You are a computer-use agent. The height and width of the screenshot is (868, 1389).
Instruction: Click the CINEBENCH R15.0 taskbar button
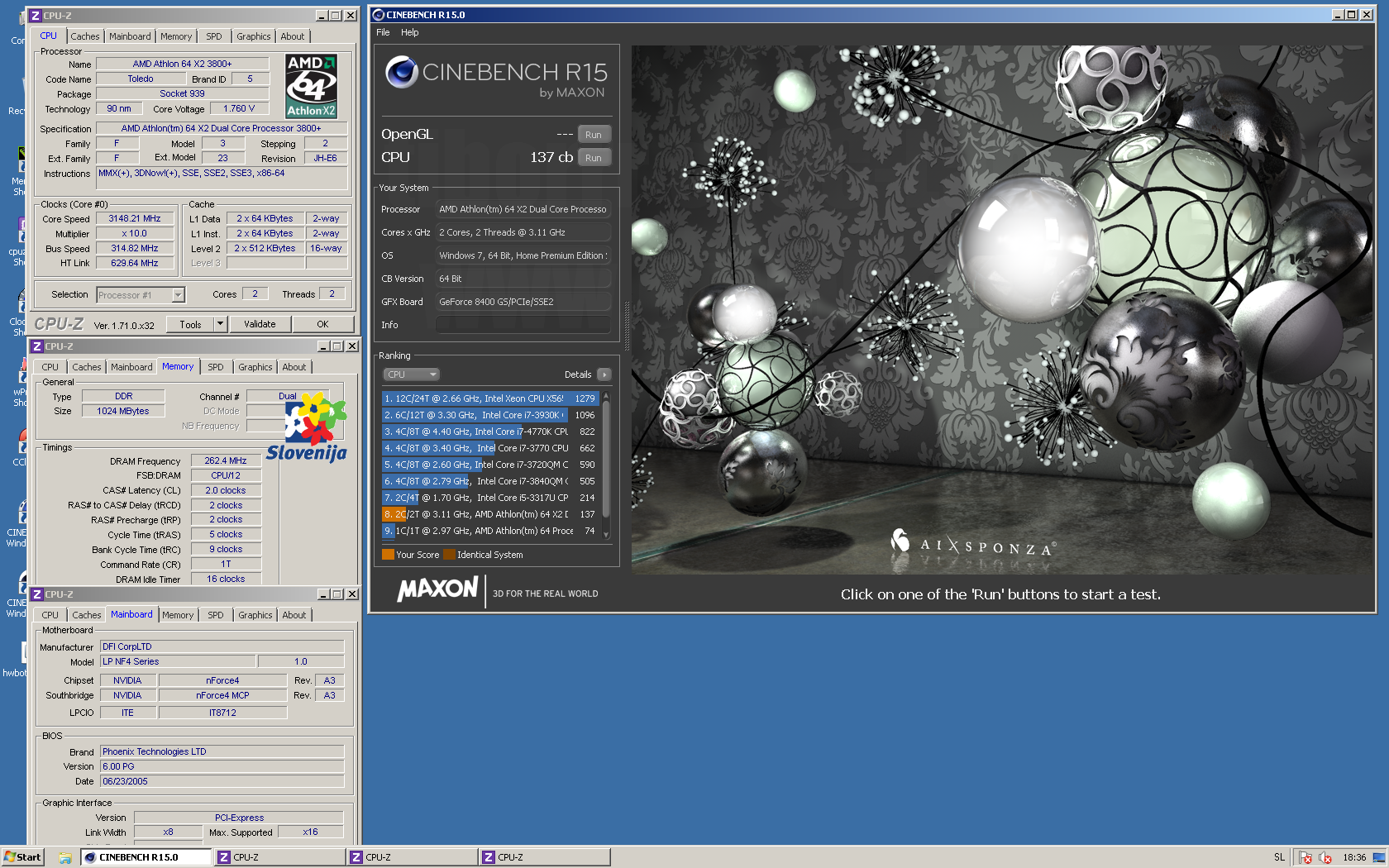tap(146, 857)
